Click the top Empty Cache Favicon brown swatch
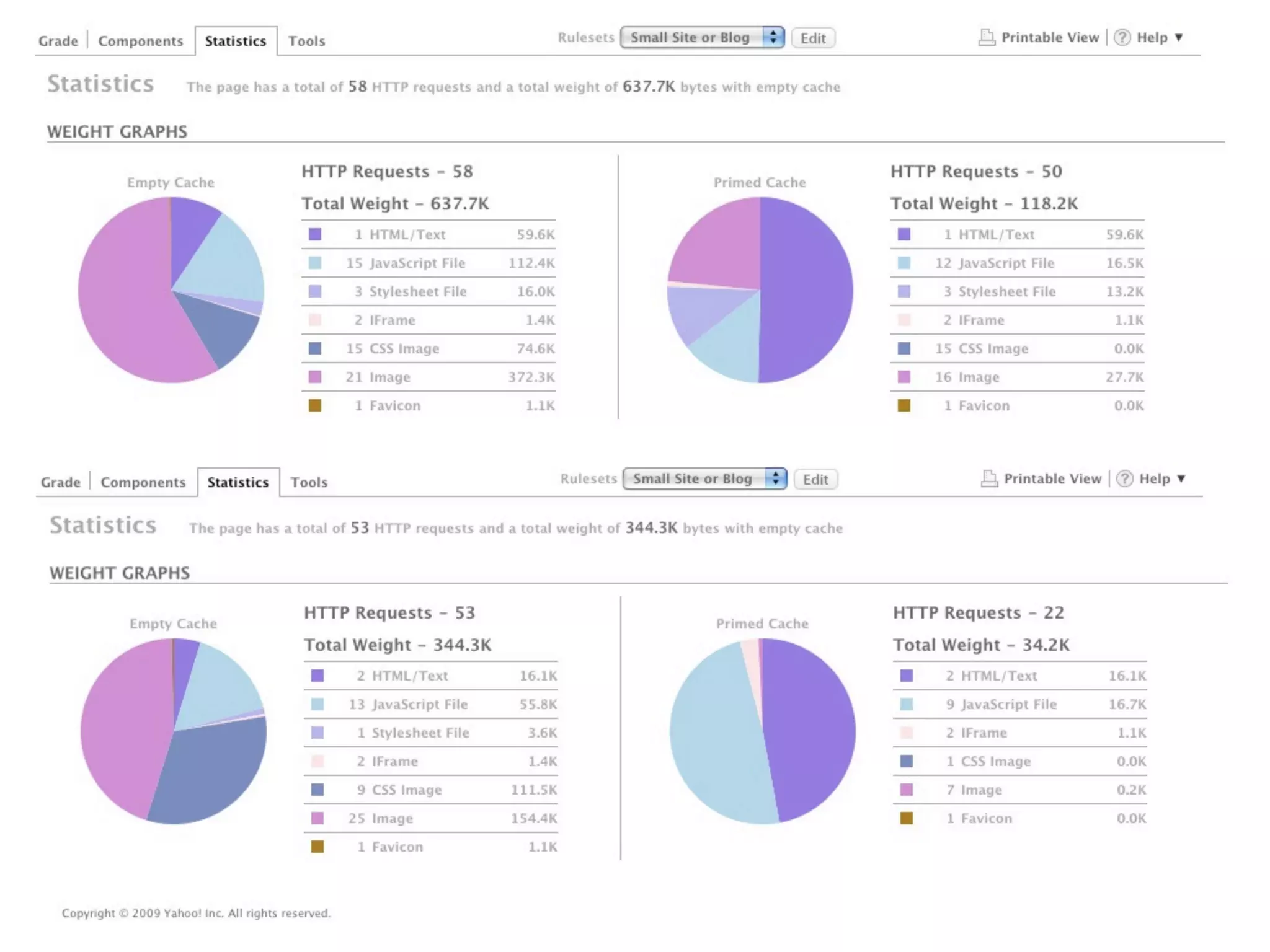Viewport: 1270px width, 952px height. coord(315,405)
